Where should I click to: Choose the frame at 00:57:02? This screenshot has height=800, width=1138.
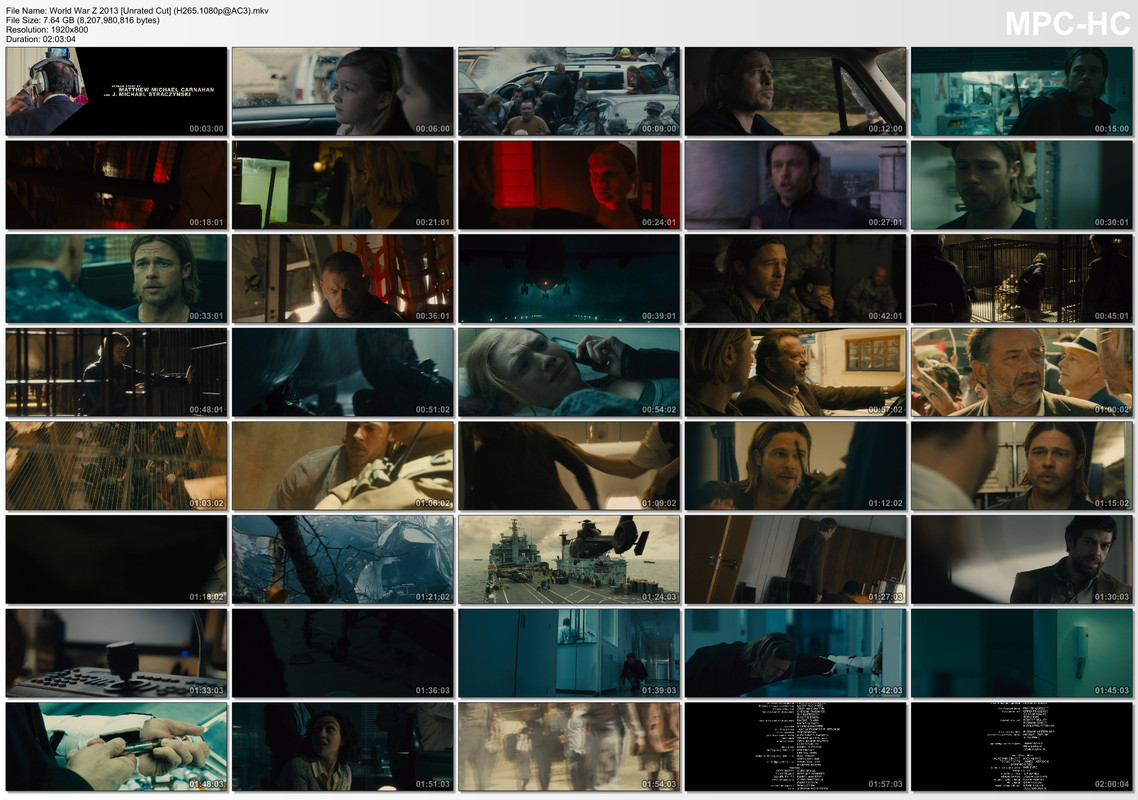[x=795, y=372]
